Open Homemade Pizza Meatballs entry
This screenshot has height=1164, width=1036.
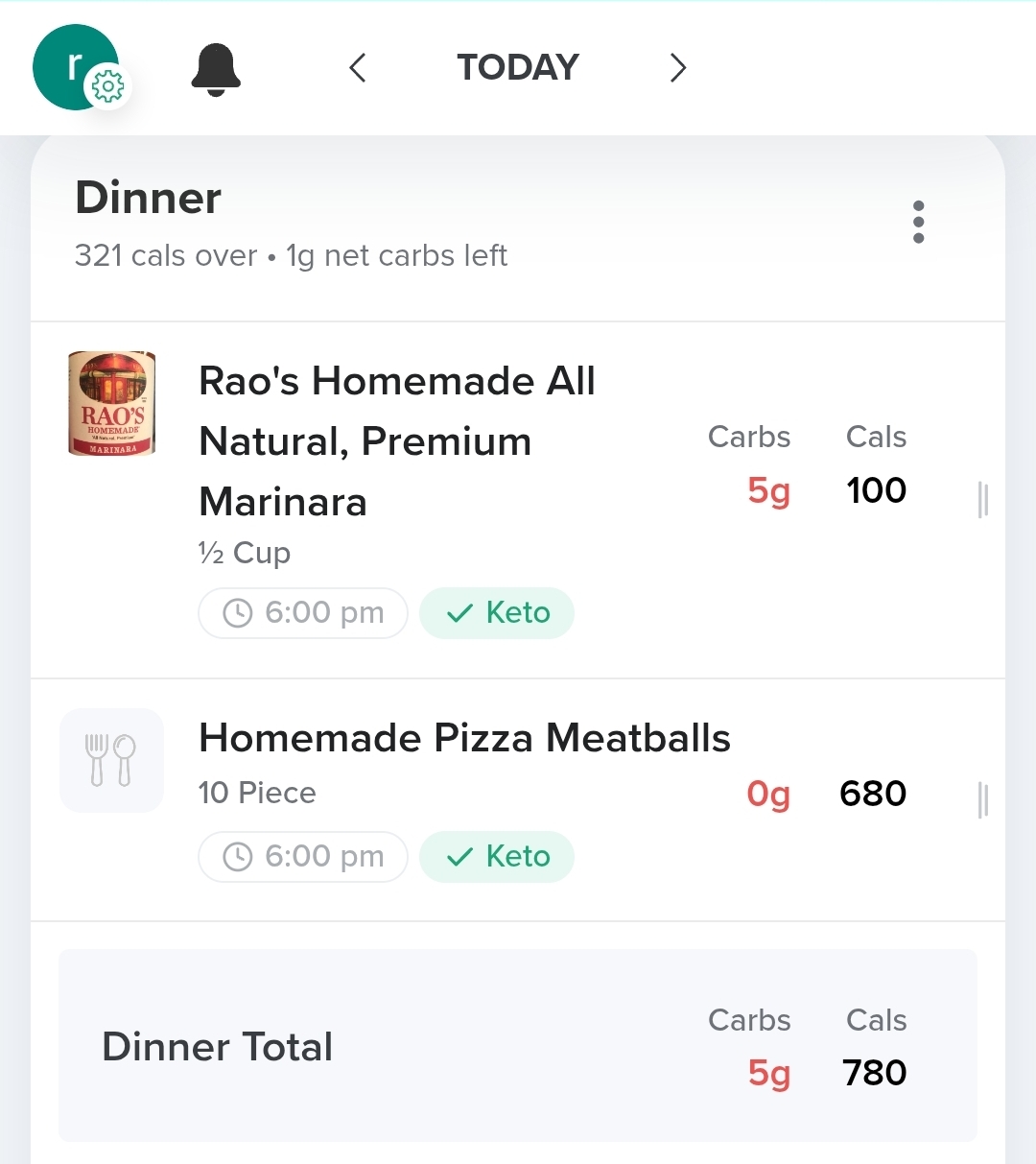tap(464, 738)
